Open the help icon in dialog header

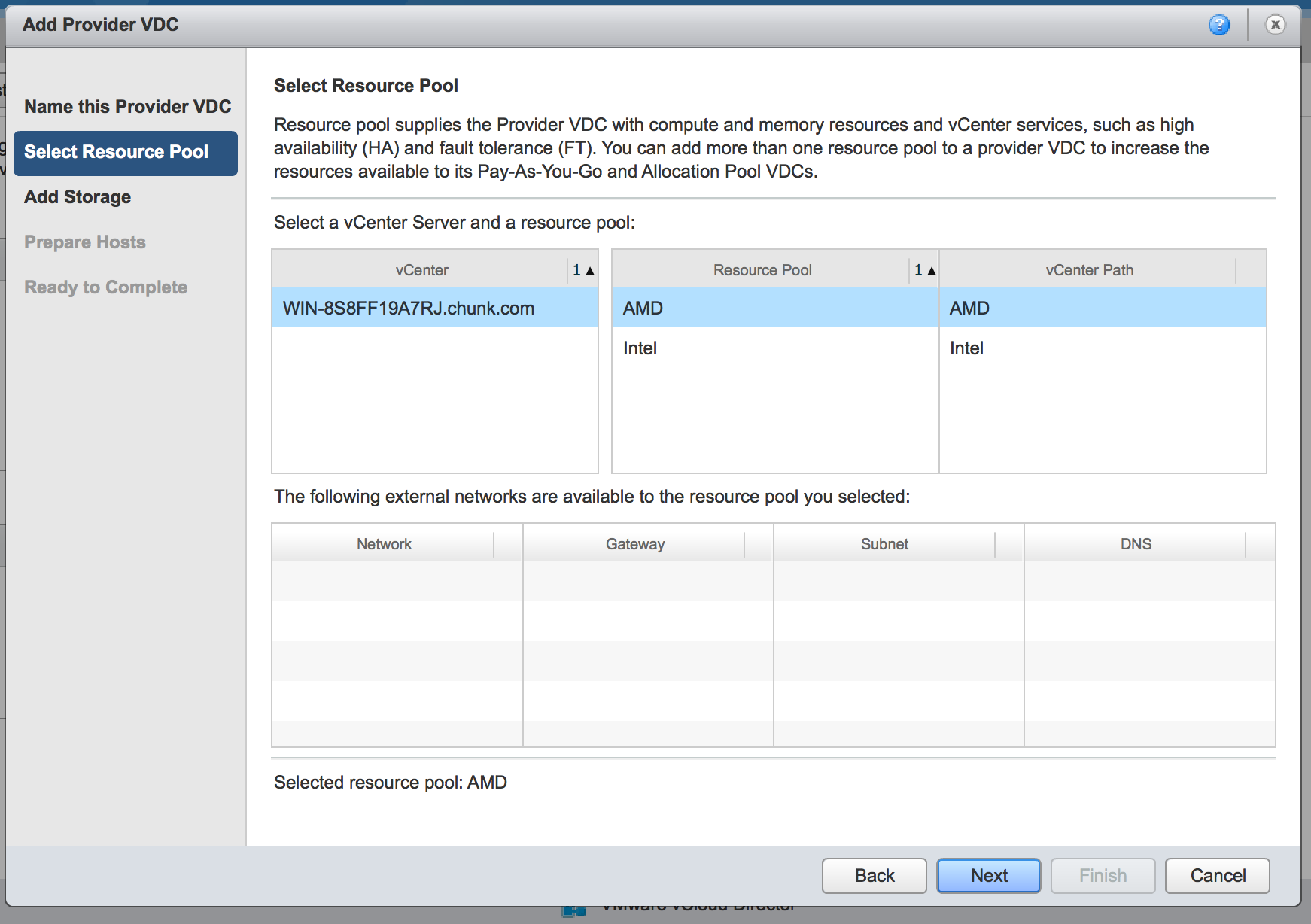[1218, 25]
